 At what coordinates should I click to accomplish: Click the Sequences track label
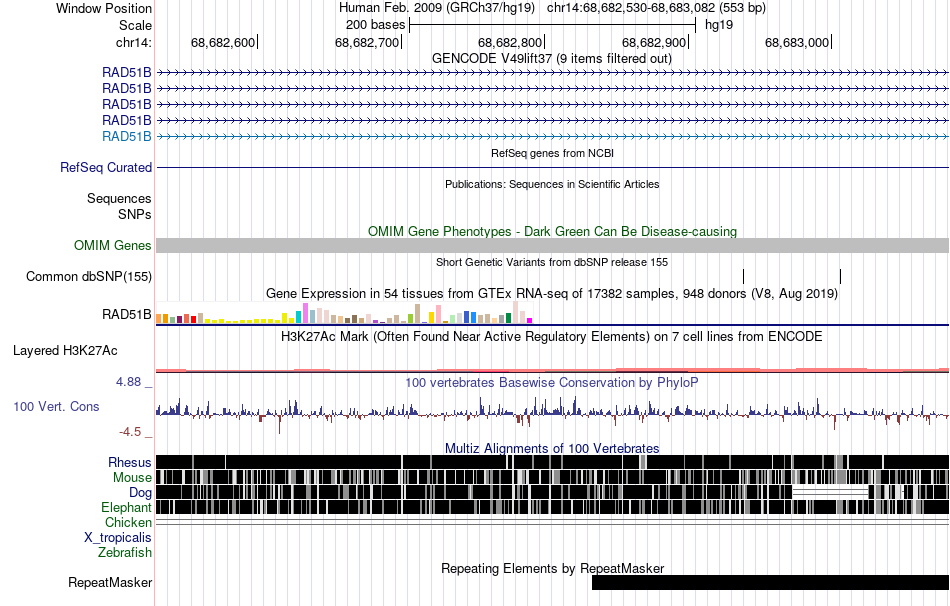tap(119, 199)
